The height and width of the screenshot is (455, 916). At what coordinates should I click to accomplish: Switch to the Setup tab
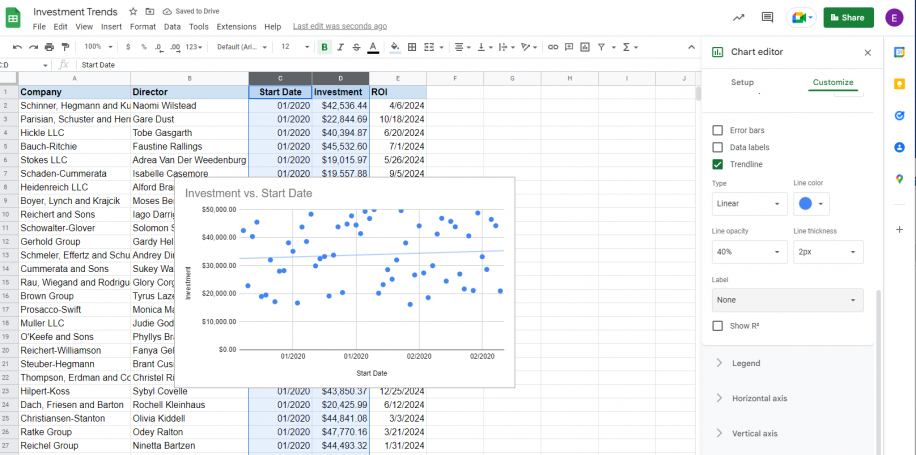[x=742, y=82]
